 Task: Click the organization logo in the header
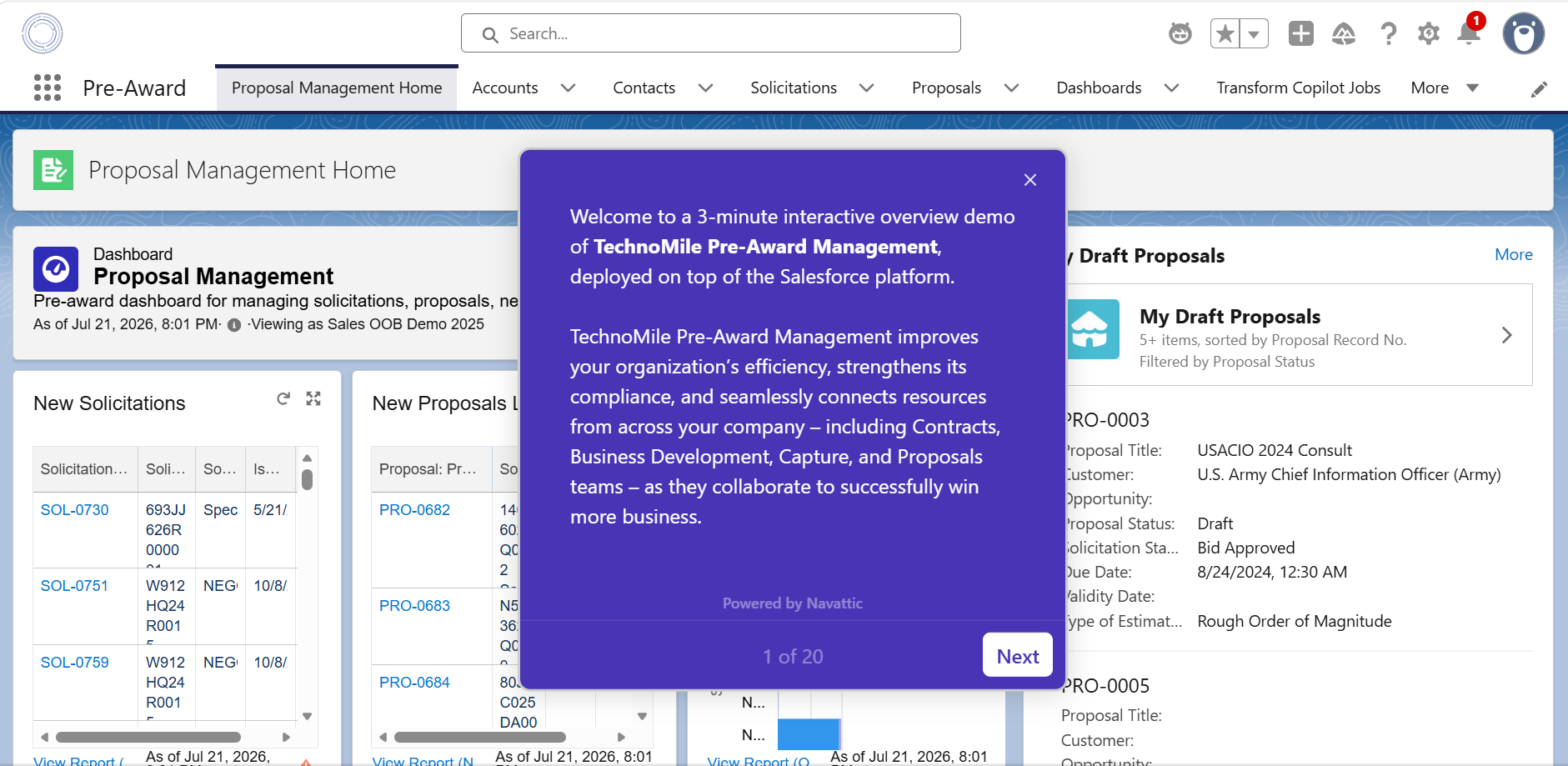[x=43, y=33]
